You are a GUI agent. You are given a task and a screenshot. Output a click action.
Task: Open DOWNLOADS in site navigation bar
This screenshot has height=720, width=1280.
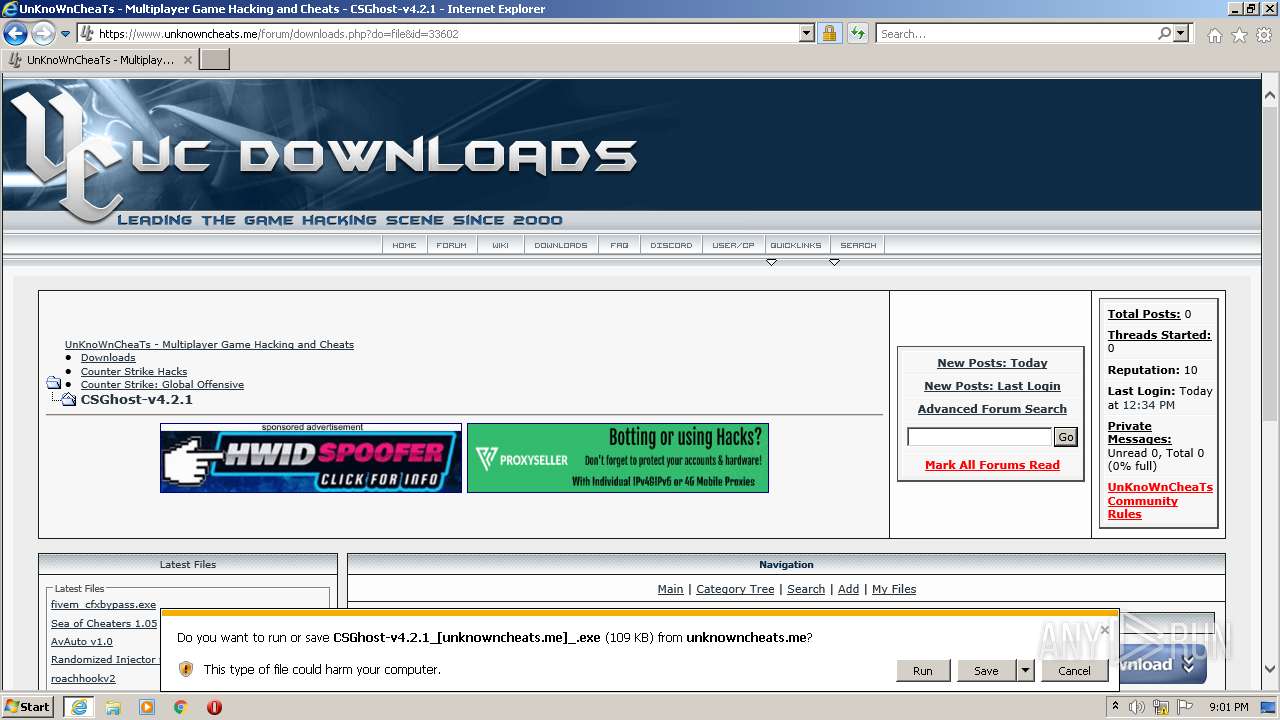pos(561,245)
